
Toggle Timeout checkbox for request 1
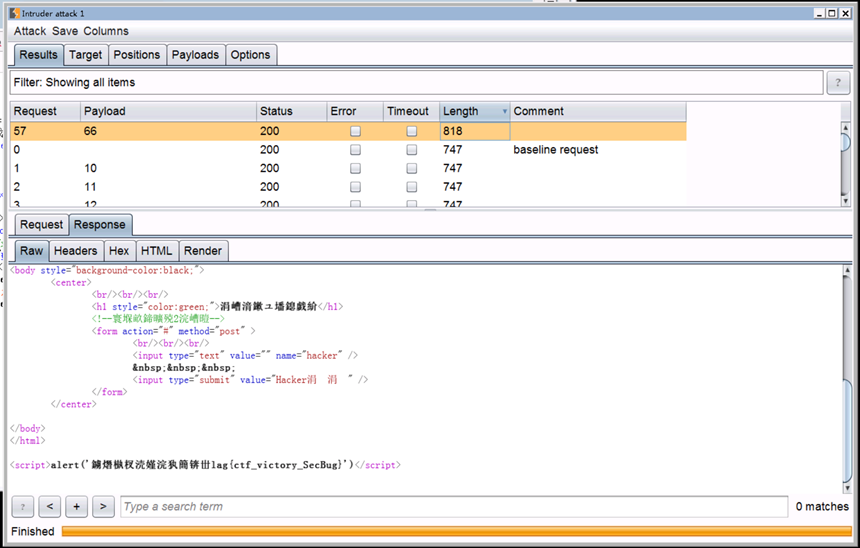click(x=411, y=168)
